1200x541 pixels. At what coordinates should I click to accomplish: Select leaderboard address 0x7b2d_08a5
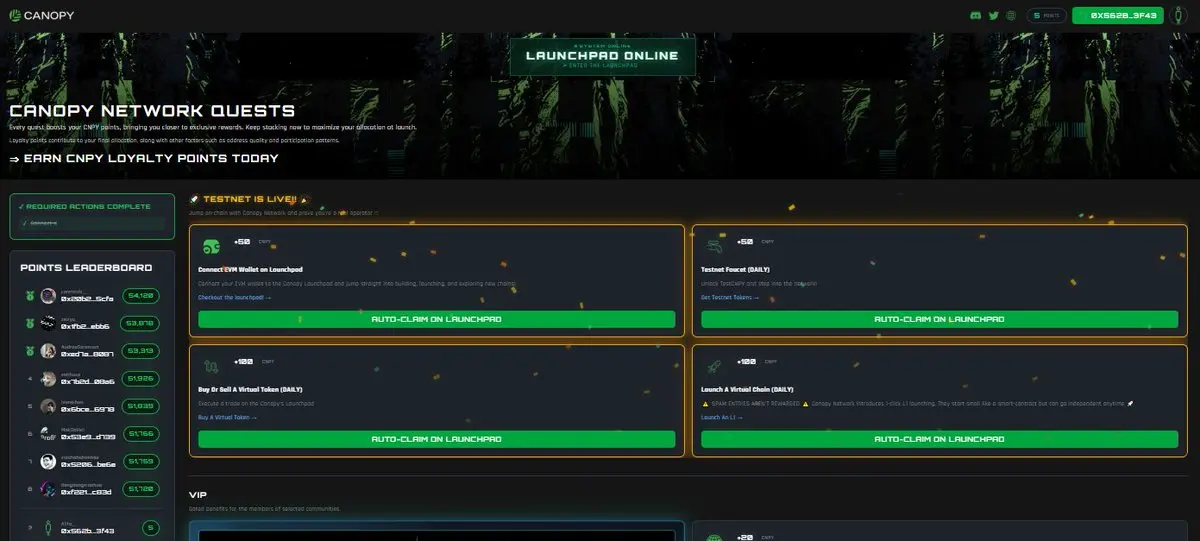point(88,381)
